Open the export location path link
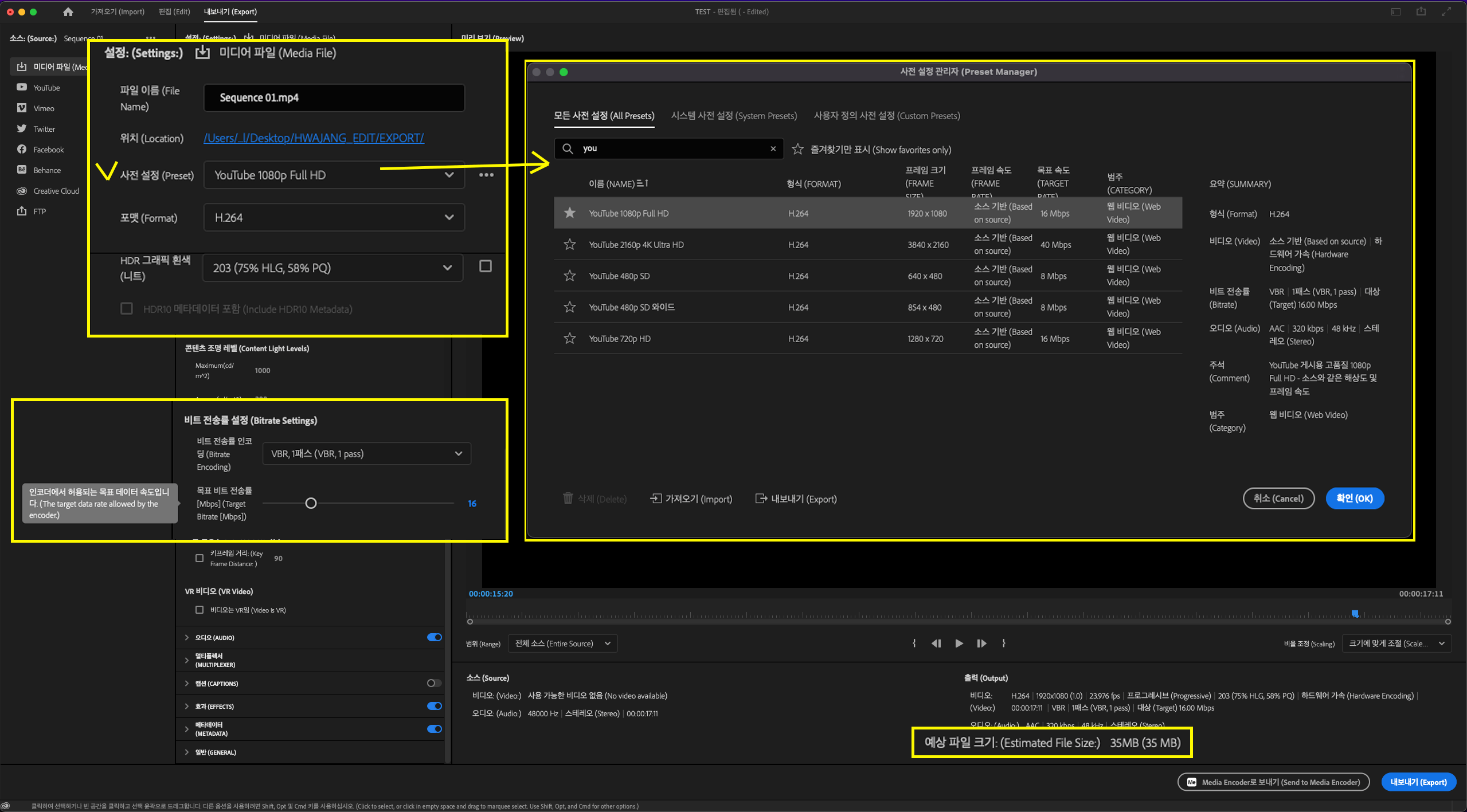The width and height of the screenshot is (1467, 812). 314,138
